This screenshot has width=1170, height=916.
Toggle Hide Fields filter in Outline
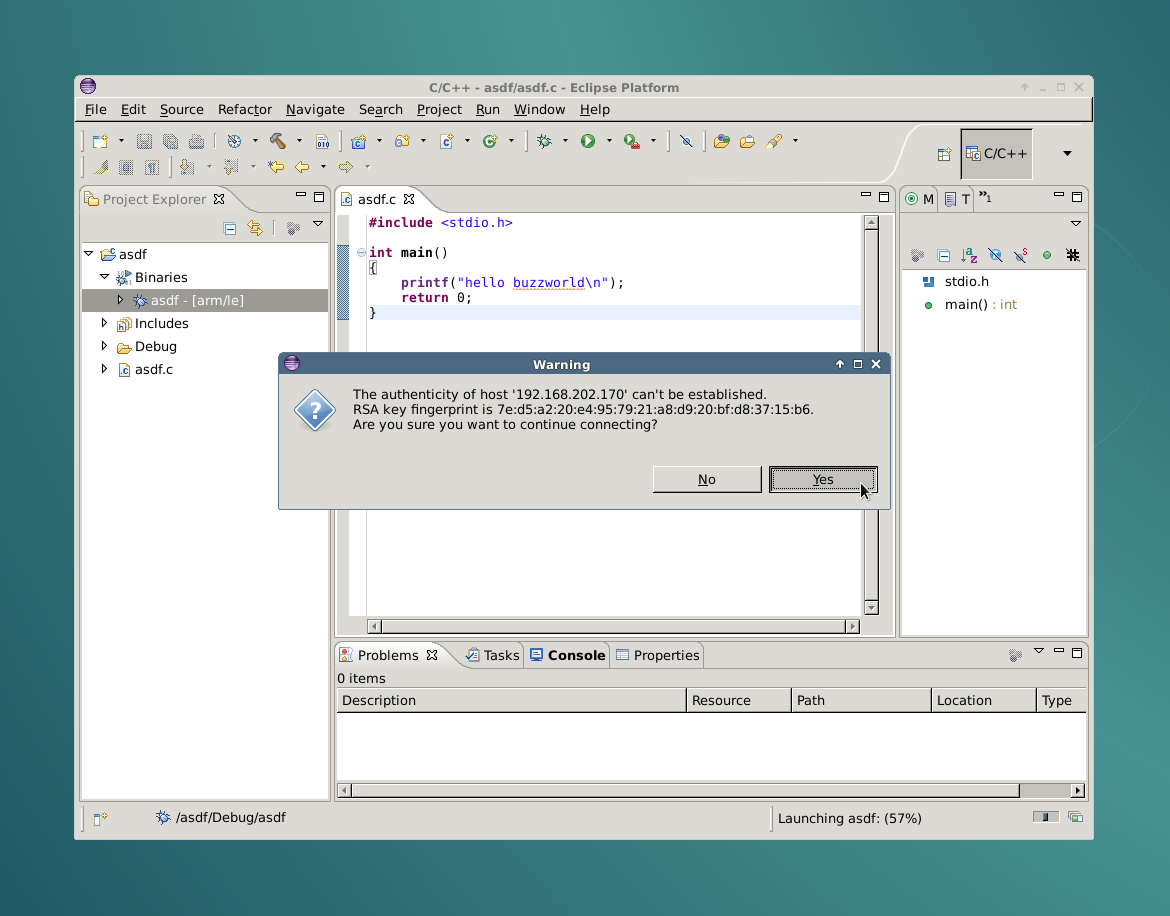click(994, 256)
